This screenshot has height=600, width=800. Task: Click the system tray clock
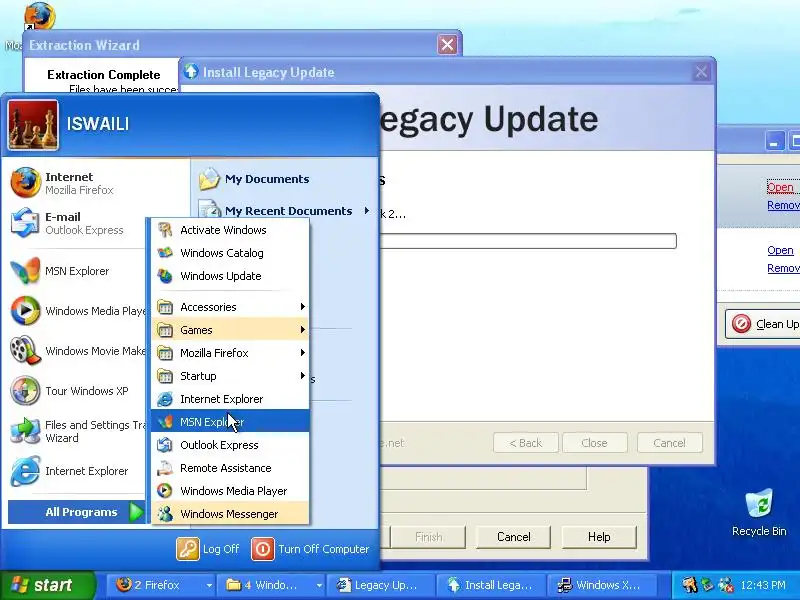[x=763, y=585]
